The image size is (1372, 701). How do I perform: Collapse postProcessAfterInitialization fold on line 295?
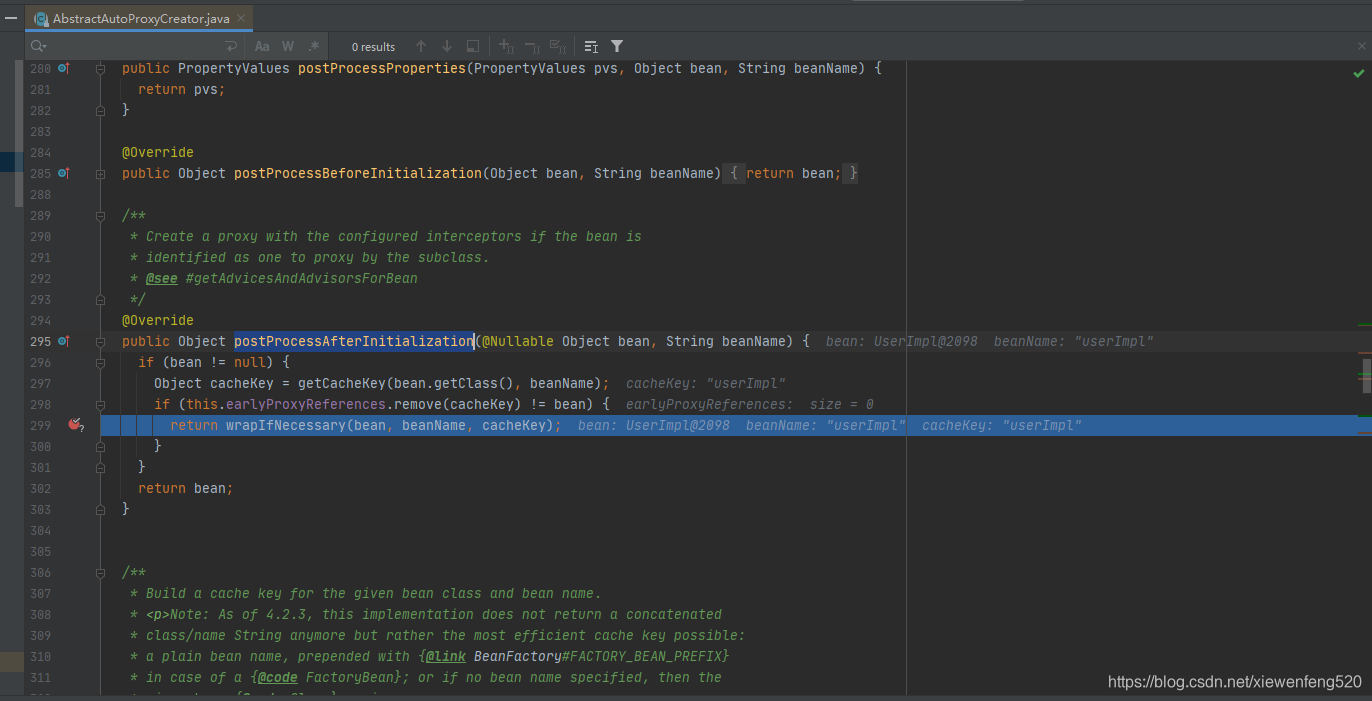point(100,341)
